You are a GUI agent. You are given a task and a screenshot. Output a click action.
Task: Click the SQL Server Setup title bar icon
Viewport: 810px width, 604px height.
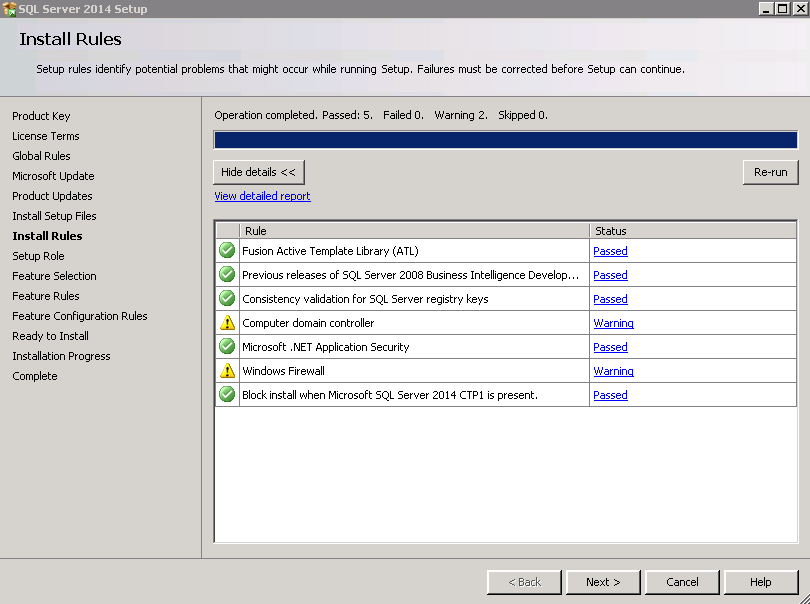pyautogui.click(x=9, y=9)
